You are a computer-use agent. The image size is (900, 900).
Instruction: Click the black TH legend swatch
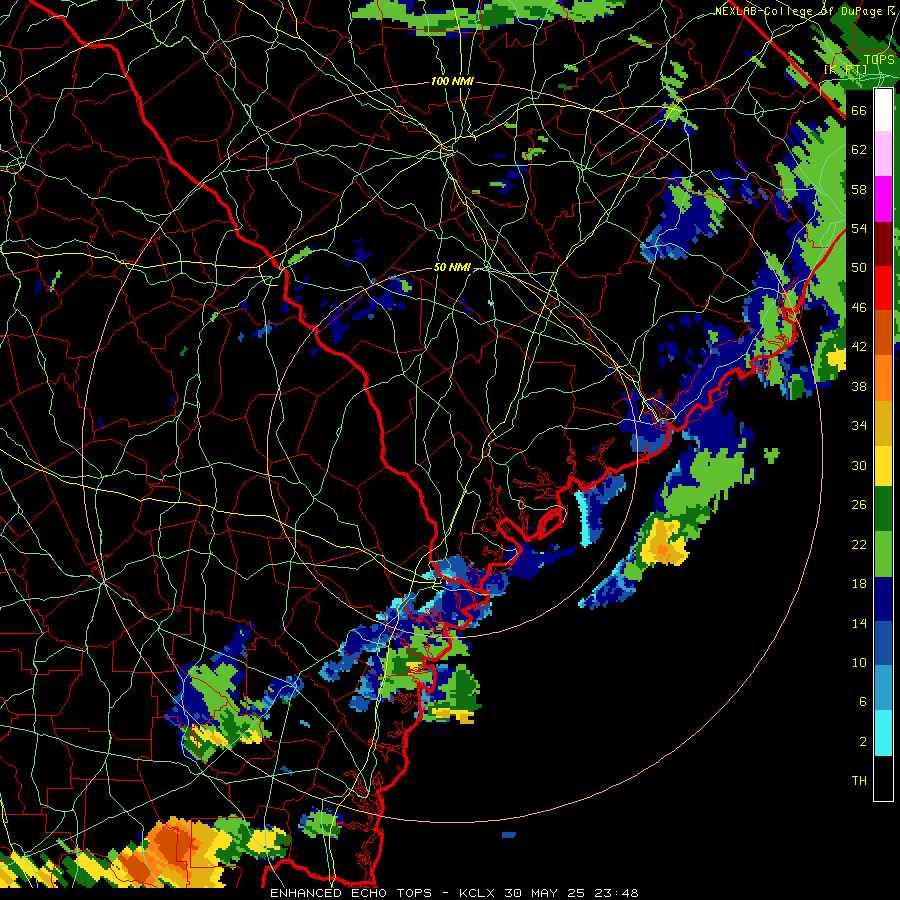[883, 778]
